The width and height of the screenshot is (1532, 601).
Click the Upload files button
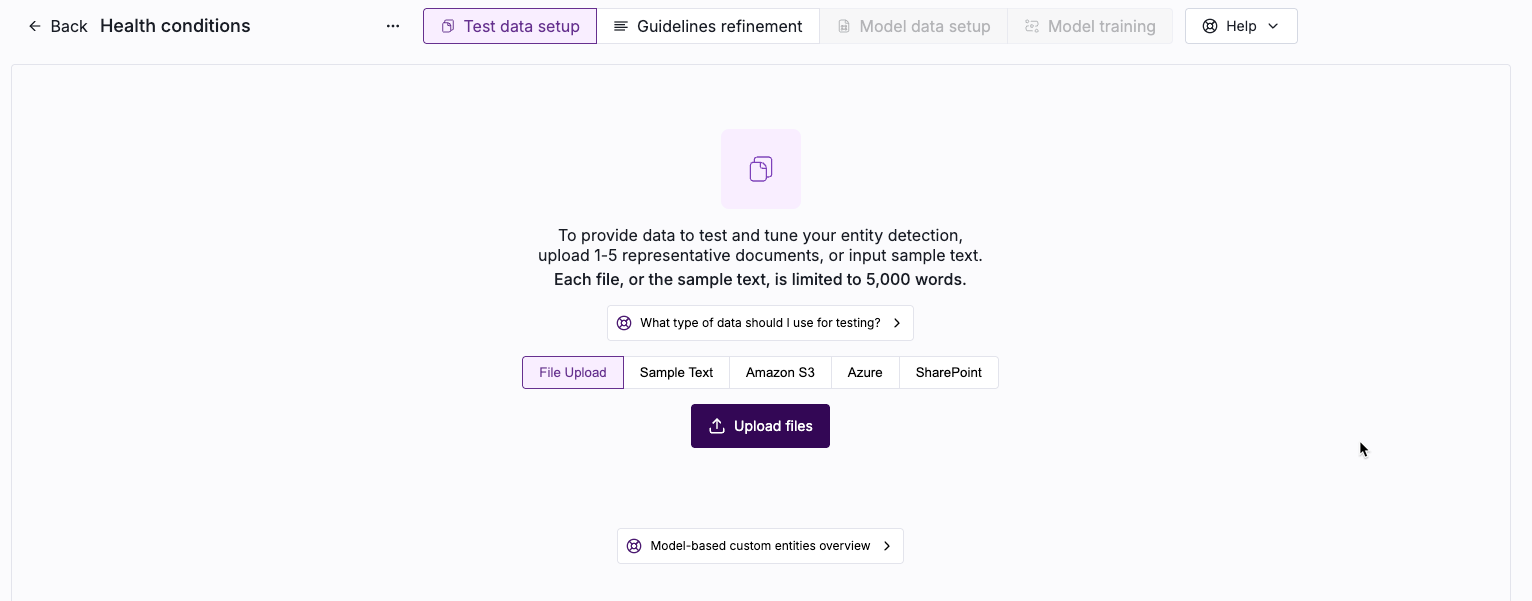[760, 426]
